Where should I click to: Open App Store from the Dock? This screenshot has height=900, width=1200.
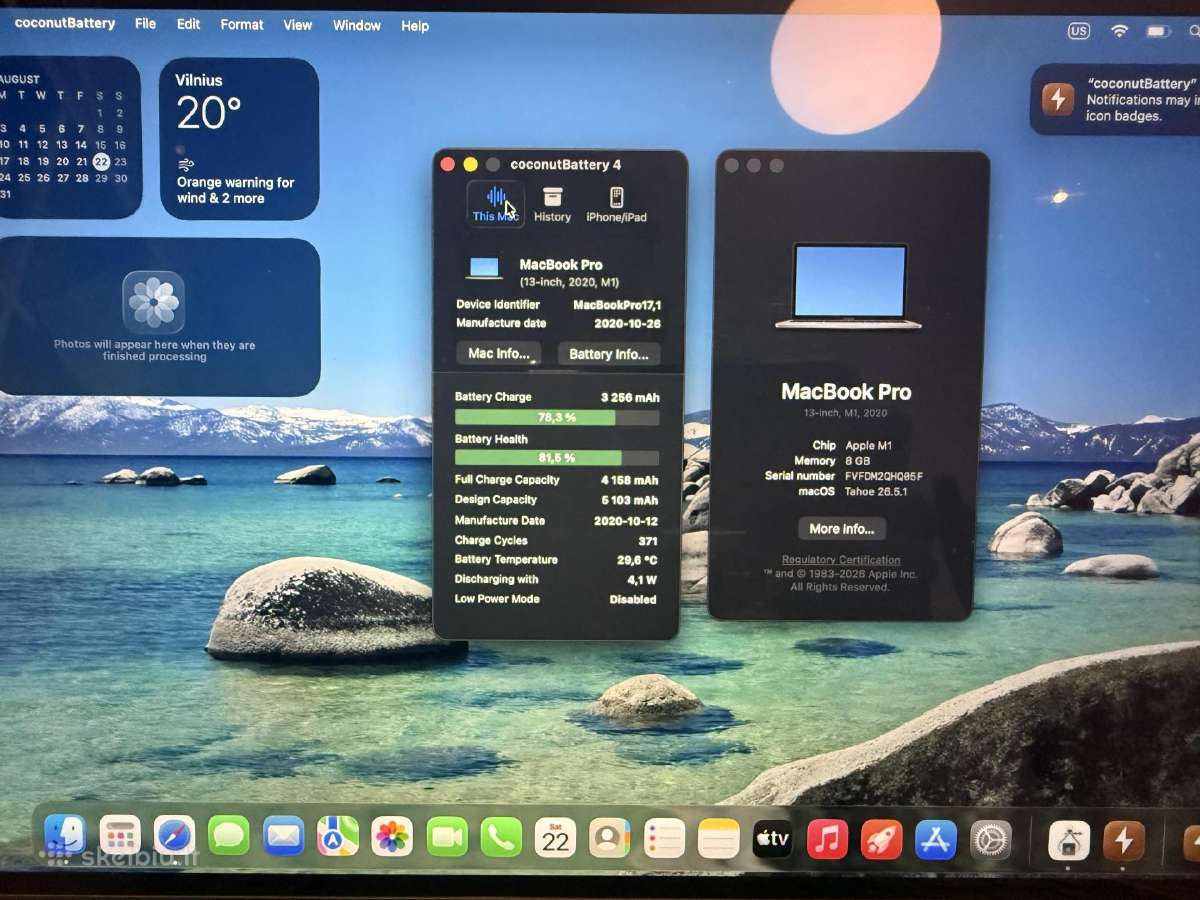point(936,840)
